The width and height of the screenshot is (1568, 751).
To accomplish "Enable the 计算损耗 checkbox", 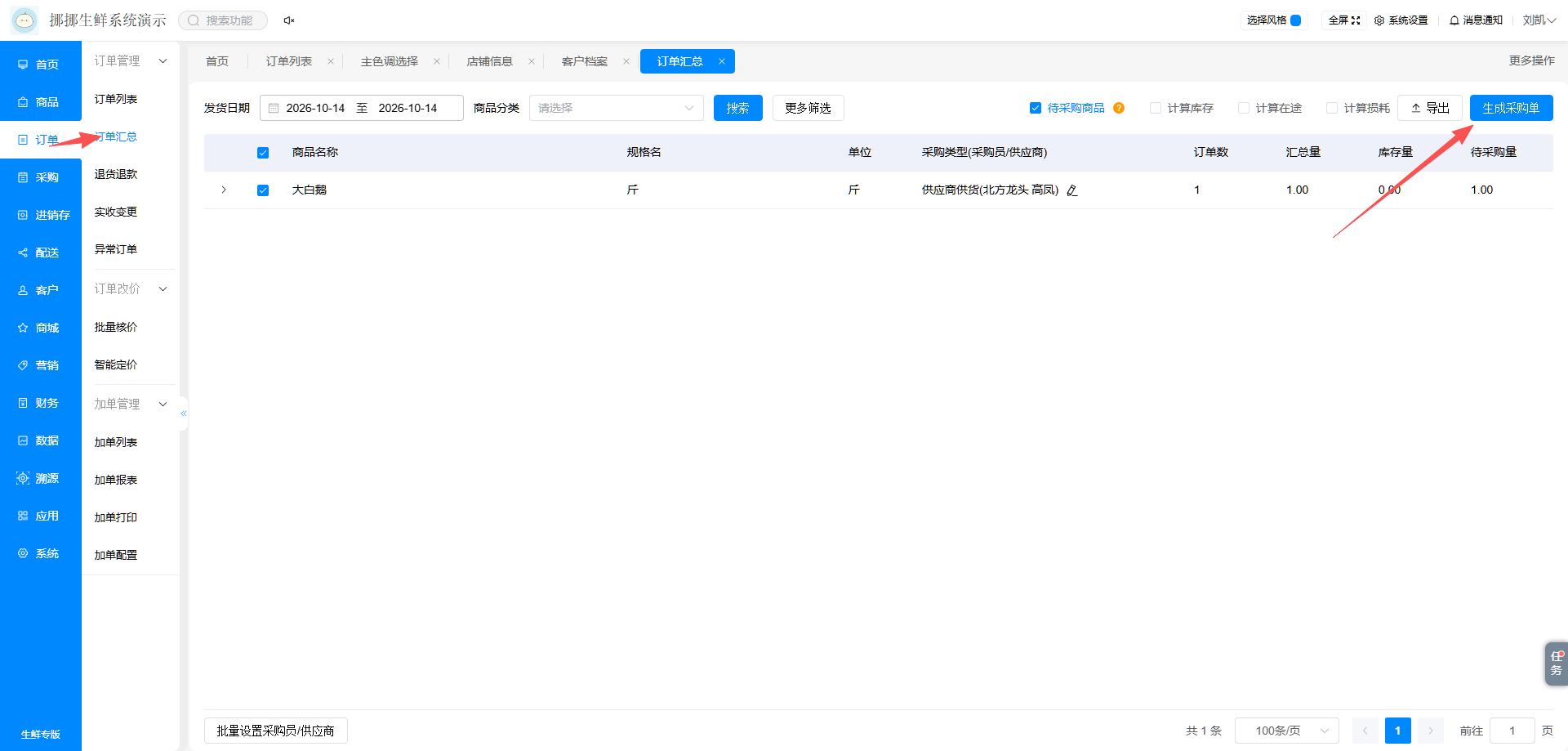I will coord(1332,108).
